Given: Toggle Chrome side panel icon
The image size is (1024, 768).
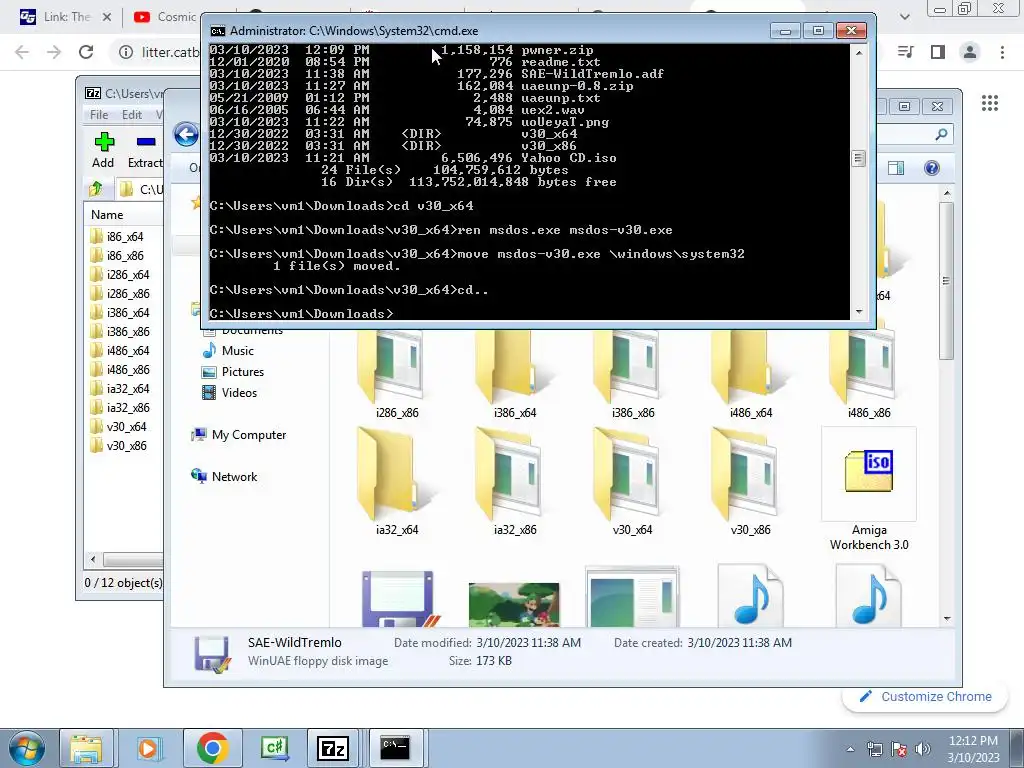Looking at the screenshot, I should coord(938,52).
